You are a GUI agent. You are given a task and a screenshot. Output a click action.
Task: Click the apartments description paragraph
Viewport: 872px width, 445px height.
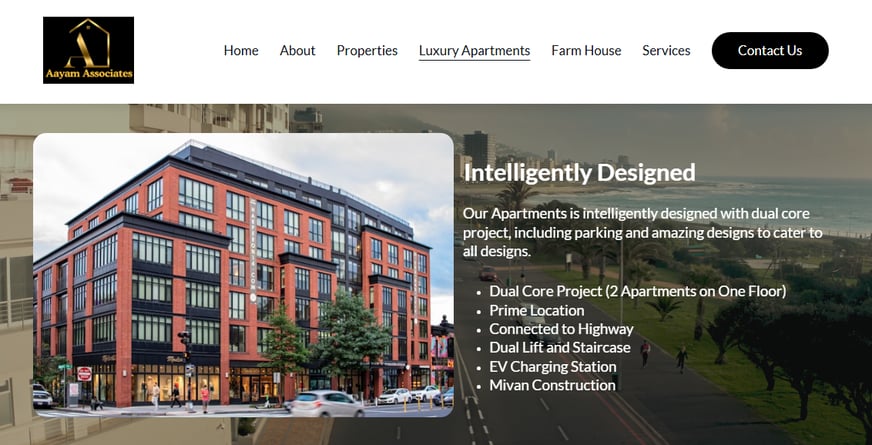point(642,233)
